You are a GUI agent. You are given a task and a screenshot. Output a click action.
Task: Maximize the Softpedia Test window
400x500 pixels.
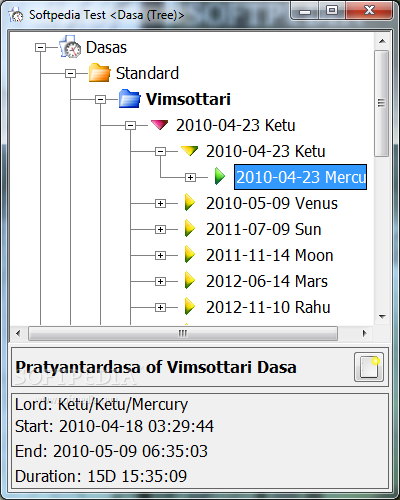pyautogui.click(x=332, y=10)
